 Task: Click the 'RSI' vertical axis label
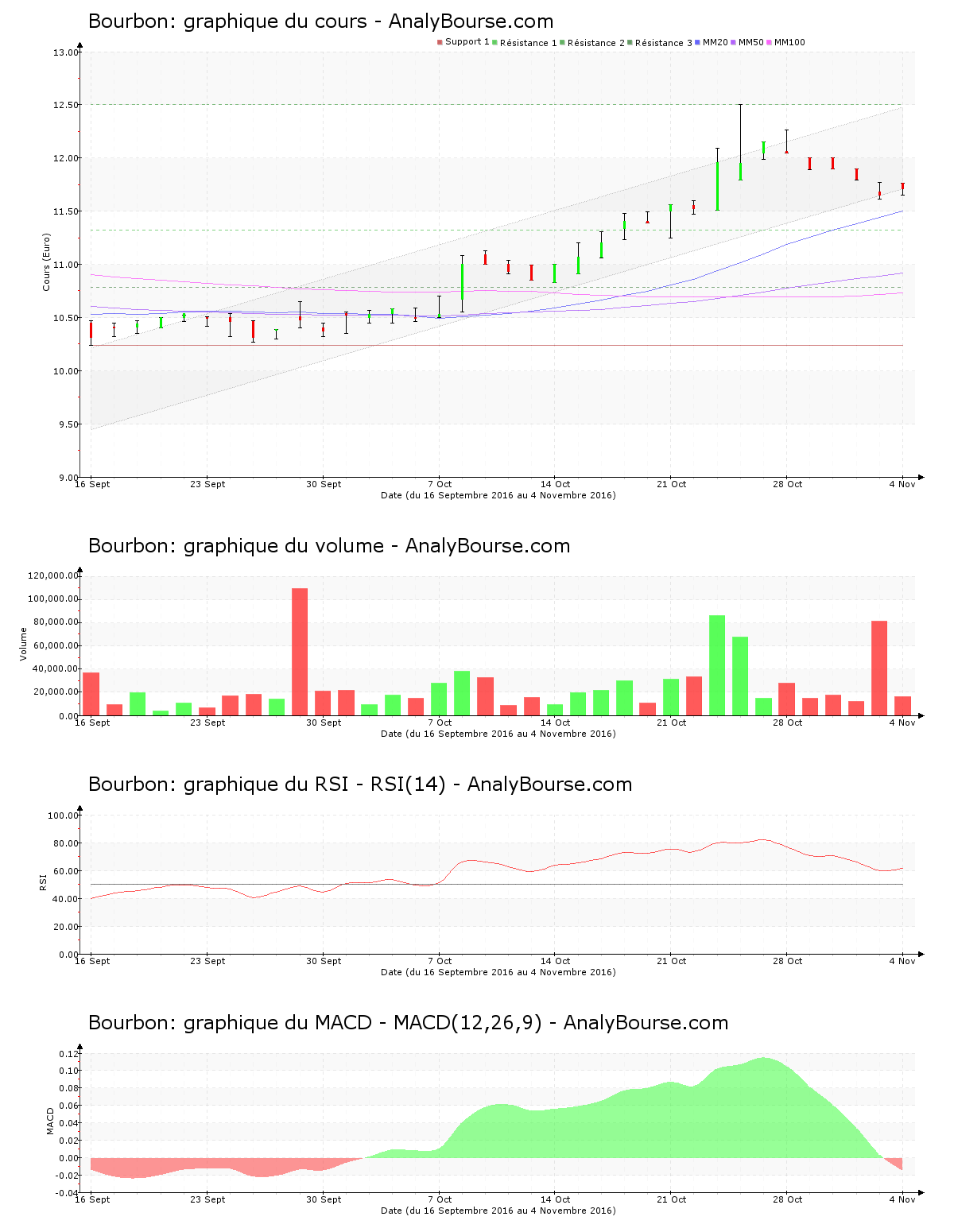(43, 882)
